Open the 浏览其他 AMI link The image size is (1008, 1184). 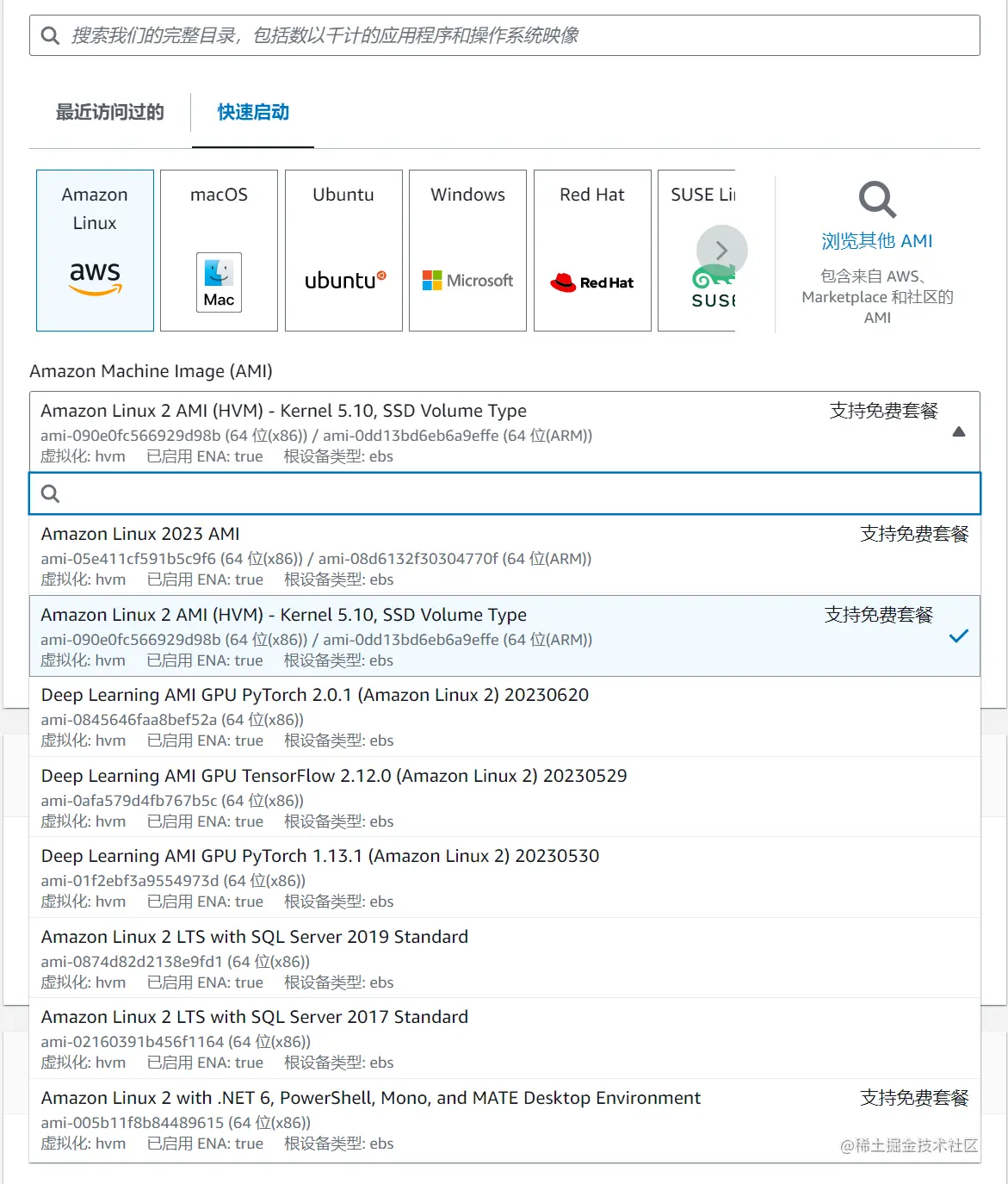click(x=877, y=241)
